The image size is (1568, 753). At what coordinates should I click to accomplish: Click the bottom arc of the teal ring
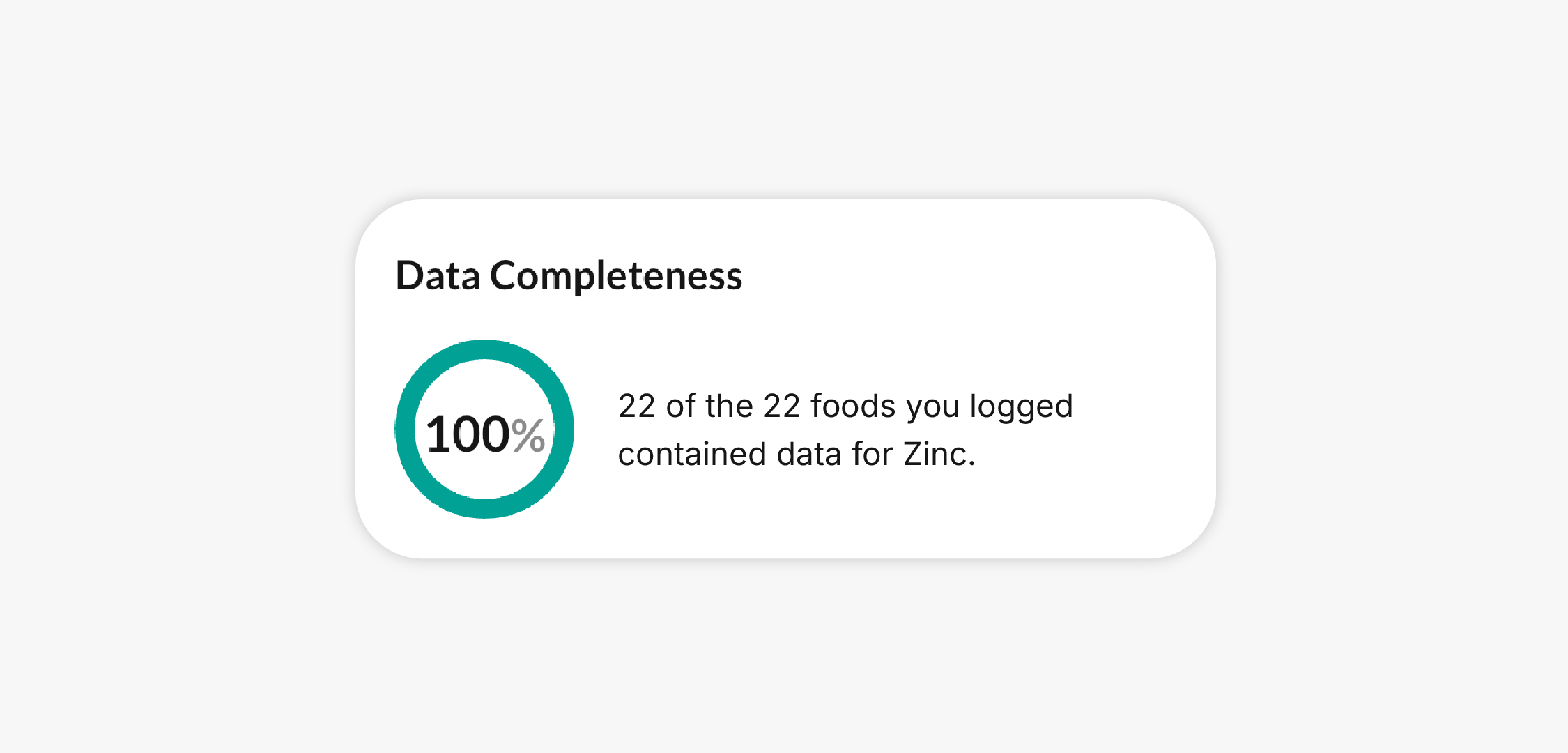pos(484,509)
